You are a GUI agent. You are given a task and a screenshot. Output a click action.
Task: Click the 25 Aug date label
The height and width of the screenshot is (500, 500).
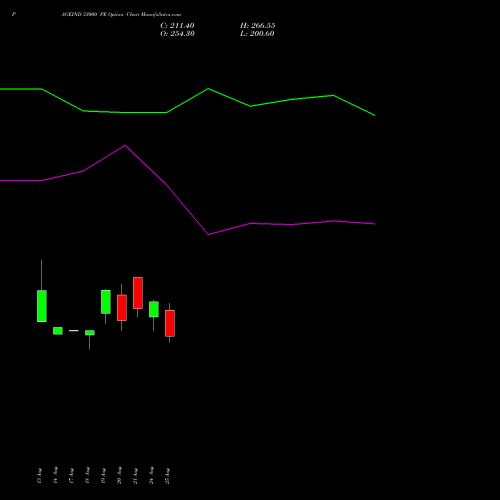point(167,475)
